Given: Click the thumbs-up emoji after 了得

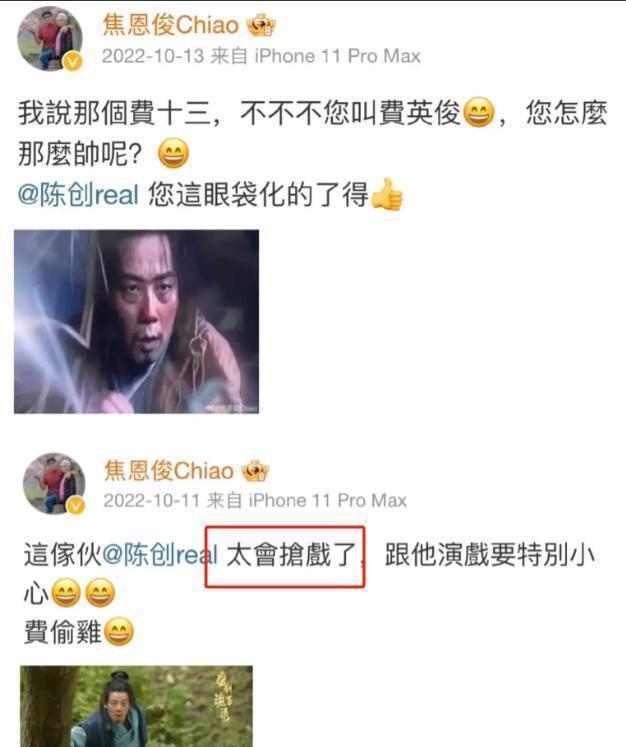Looking at the screenshot, I should coord(387,194).
